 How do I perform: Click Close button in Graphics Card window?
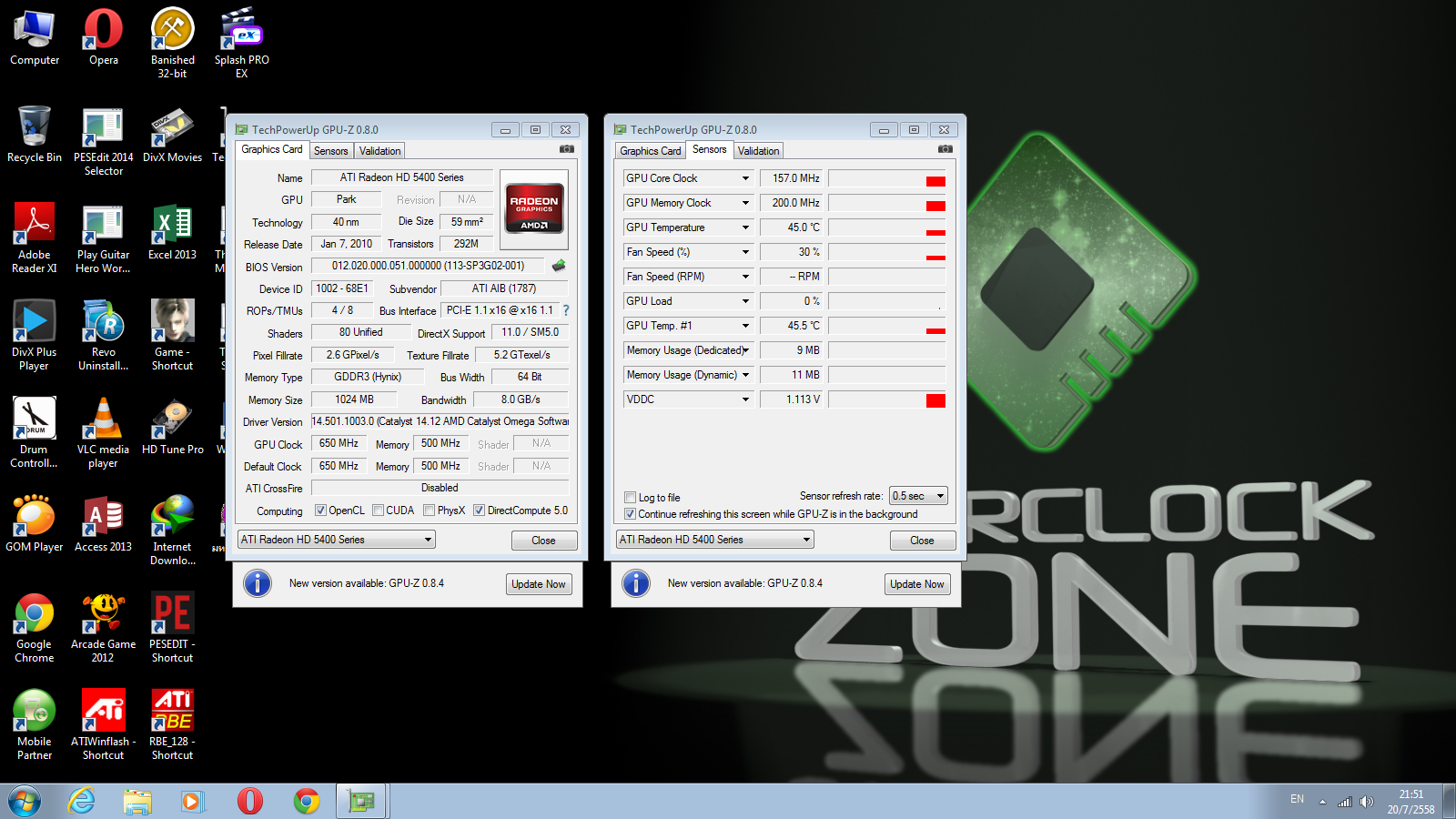[544, 541]
